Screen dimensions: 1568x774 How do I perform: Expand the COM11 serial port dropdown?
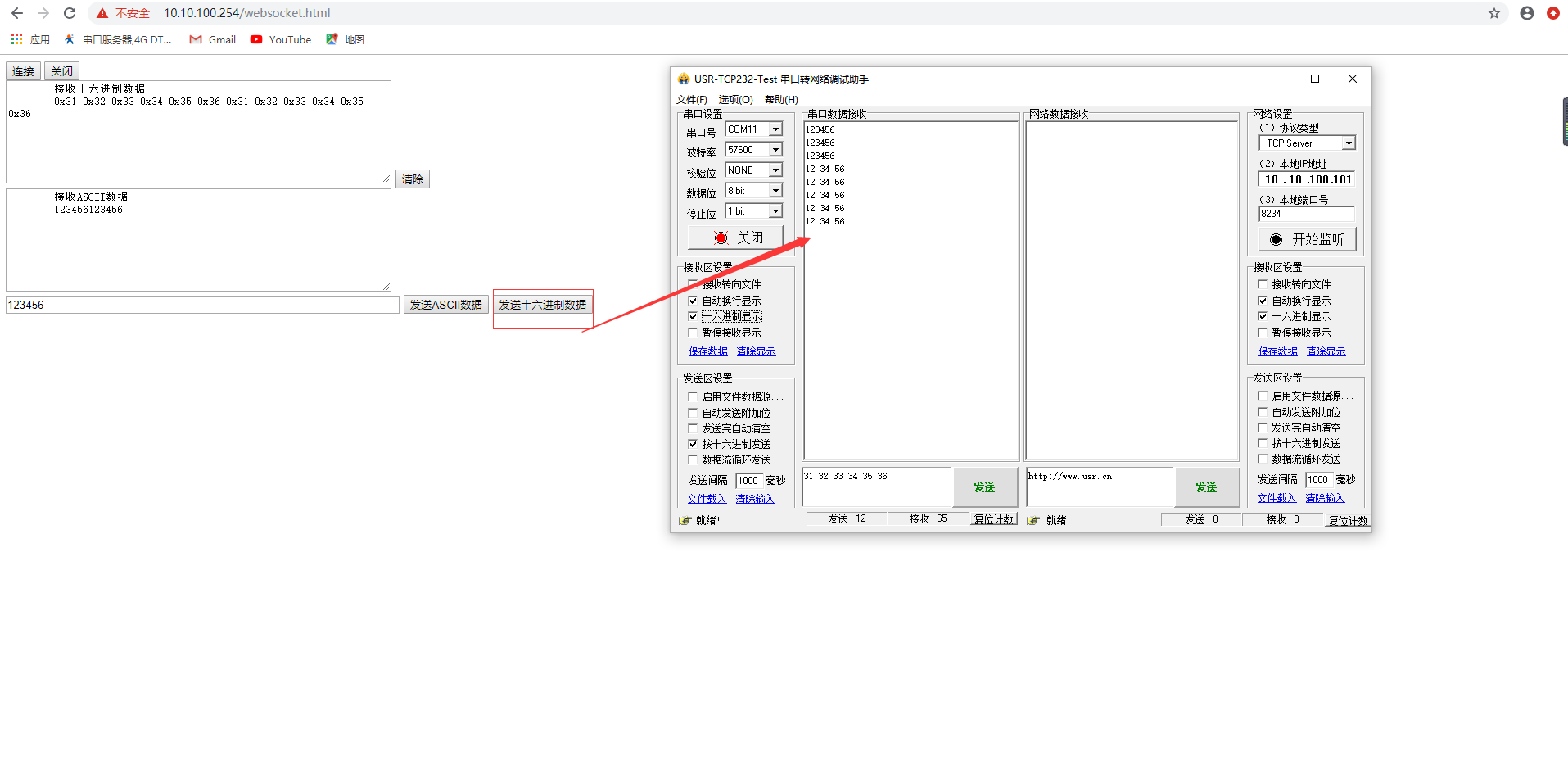coord(775,129)
